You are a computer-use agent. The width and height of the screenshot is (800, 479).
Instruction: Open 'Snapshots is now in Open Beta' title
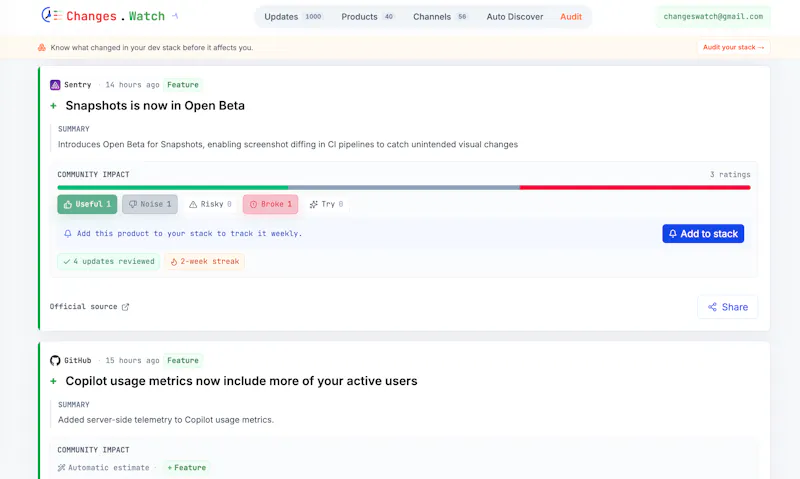[155, 106]
